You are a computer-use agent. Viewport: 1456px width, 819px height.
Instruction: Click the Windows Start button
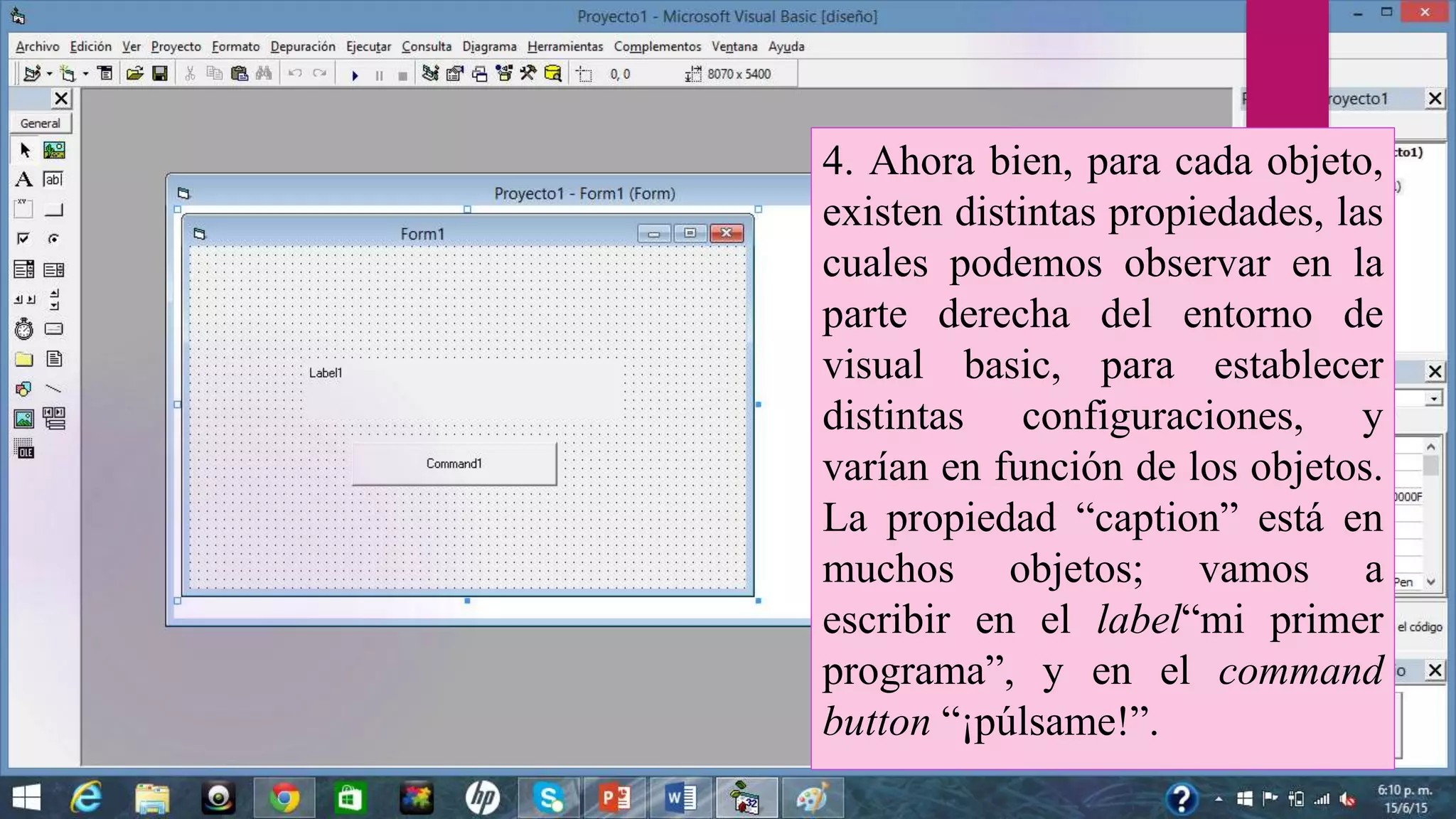(26, 798)
